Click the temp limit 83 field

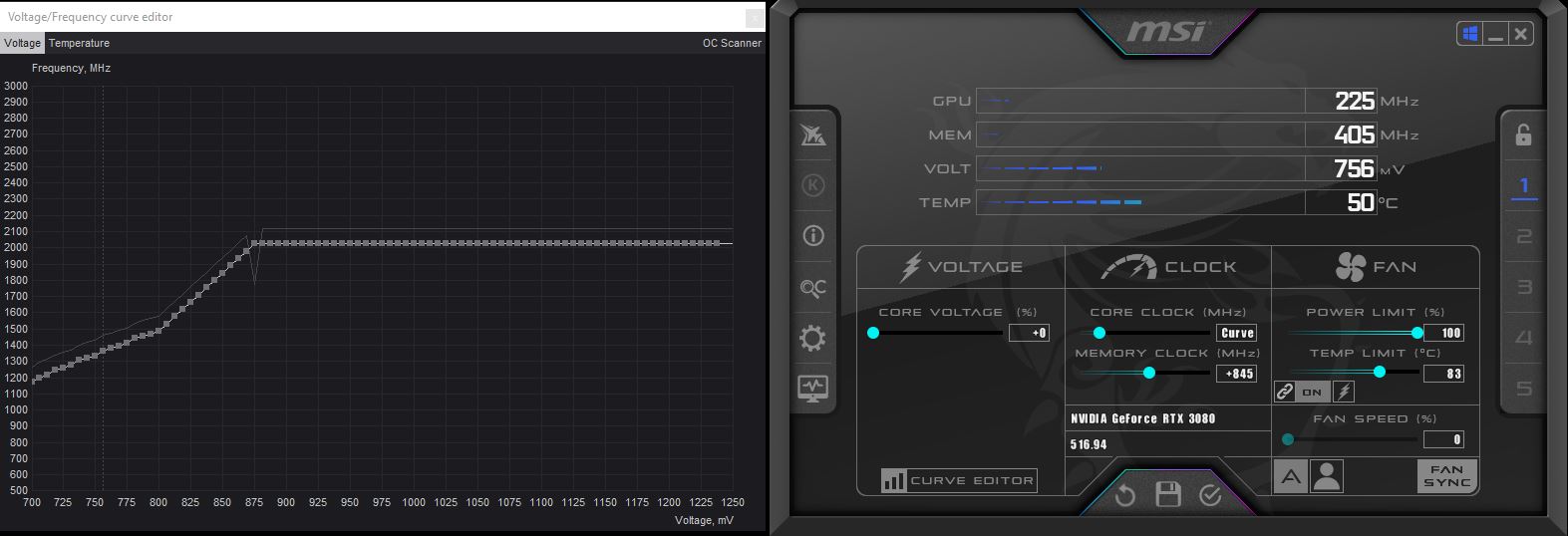[1443, 374]
